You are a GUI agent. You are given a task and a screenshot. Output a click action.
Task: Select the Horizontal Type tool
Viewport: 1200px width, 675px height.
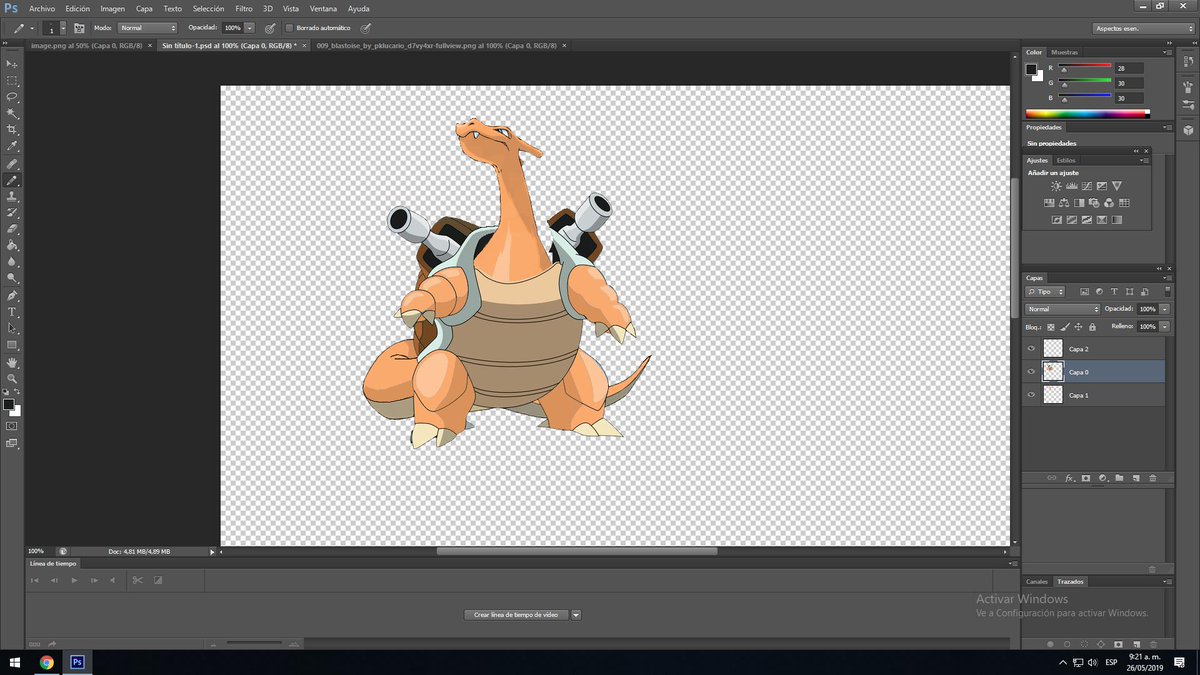(12, 312)
